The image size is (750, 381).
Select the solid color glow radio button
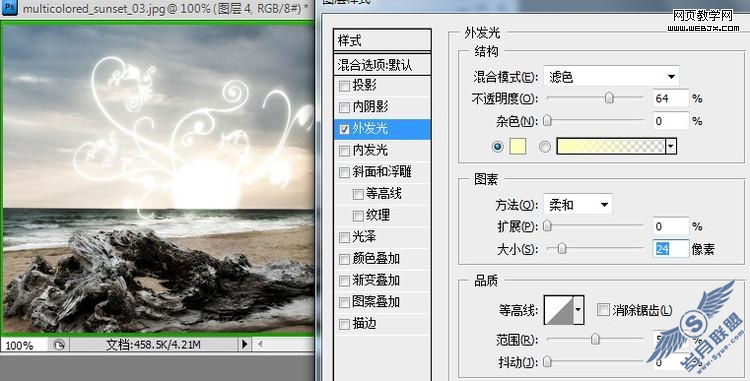(497, 147)
